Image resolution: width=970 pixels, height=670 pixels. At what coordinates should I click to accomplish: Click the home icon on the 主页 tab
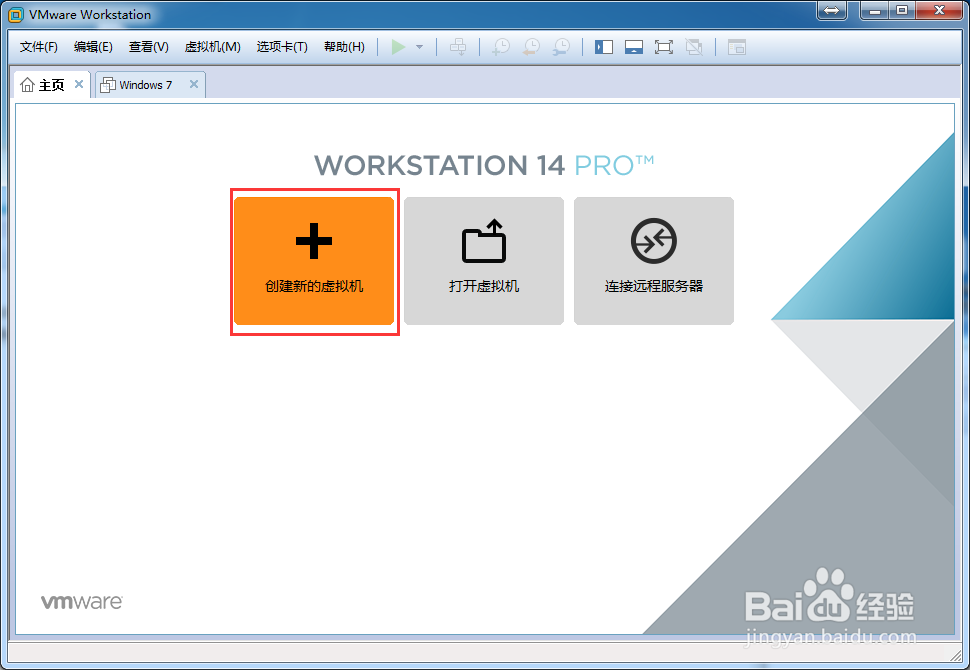click(27, 84)
